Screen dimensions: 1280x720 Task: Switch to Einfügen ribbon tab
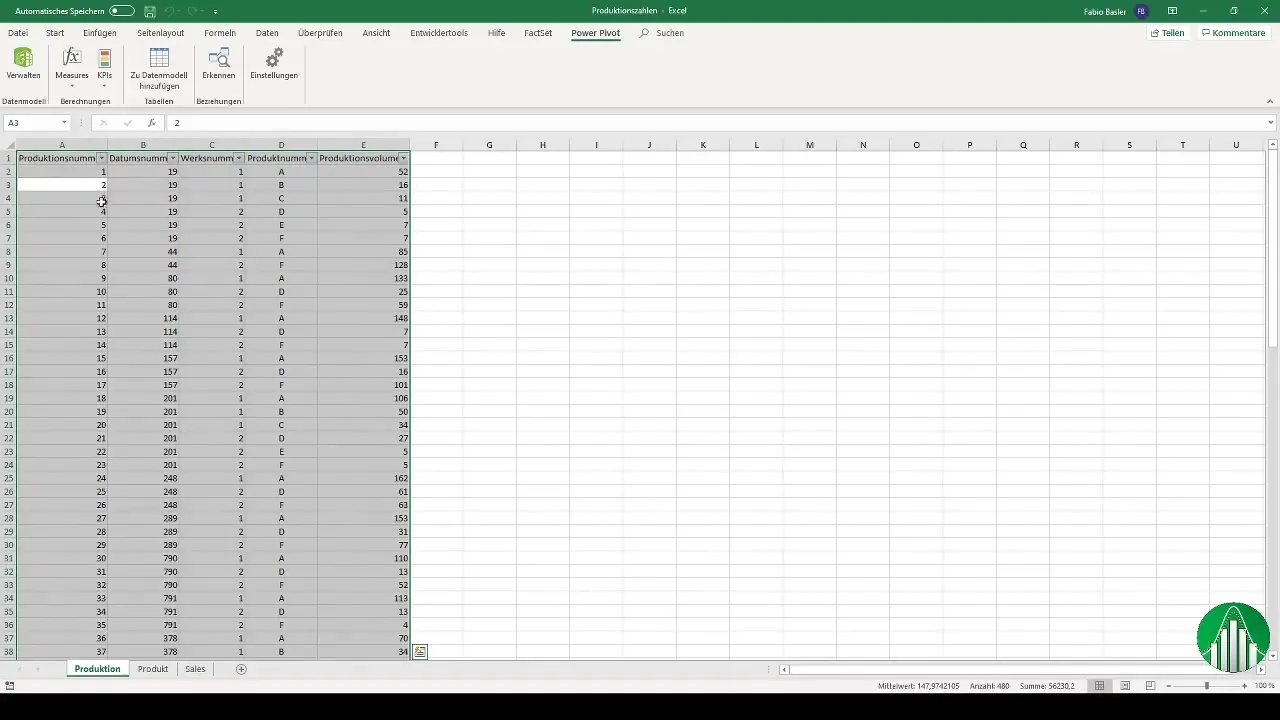100,33
